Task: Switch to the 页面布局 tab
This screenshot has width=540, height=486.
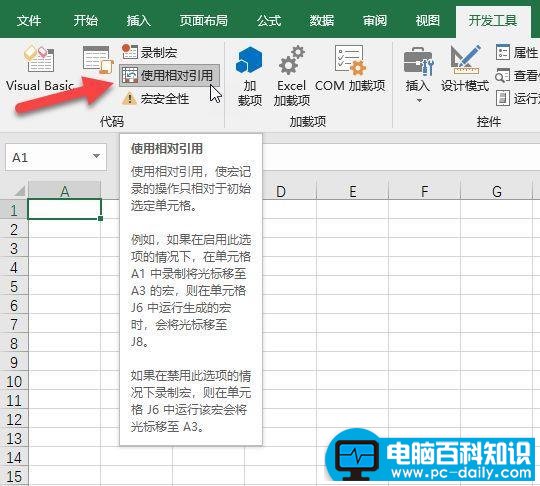Action: coord(204,21)
